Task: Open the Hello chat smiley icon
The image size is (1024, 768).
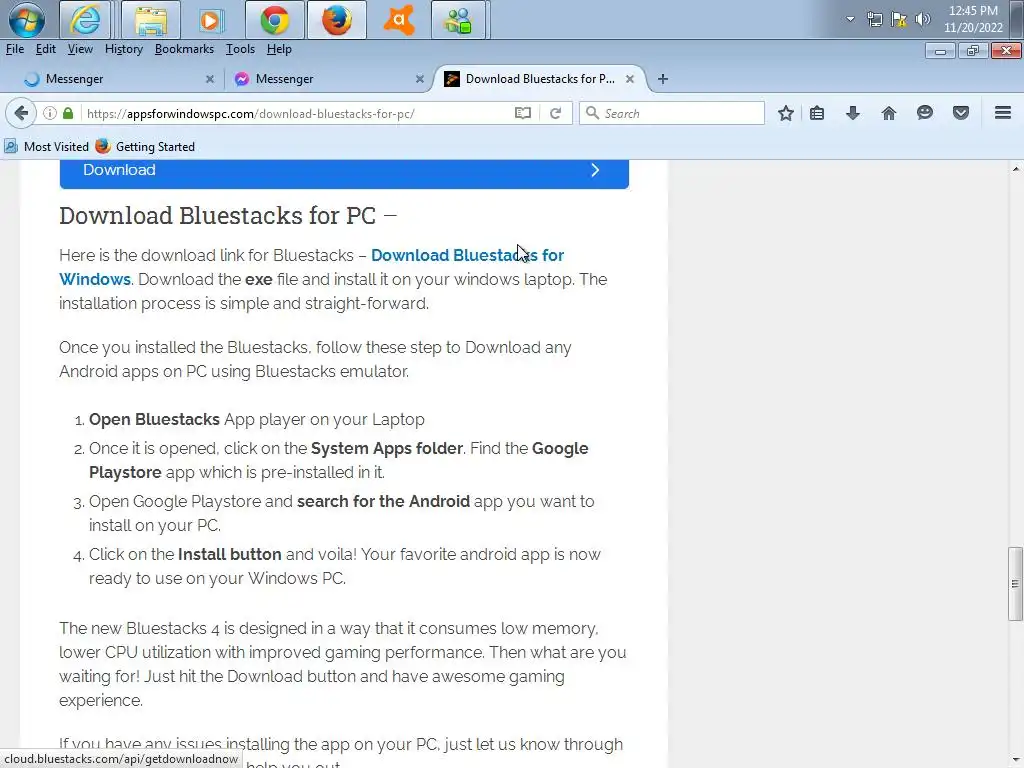Action: (924, 113)
